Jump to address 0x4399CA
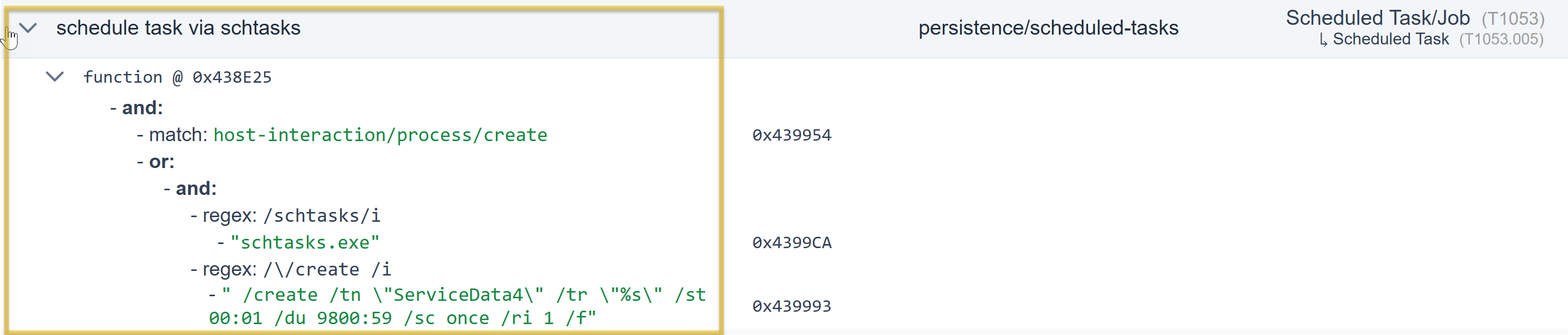The width and height of the screenshot is (1568, 335). pos(791,243)
